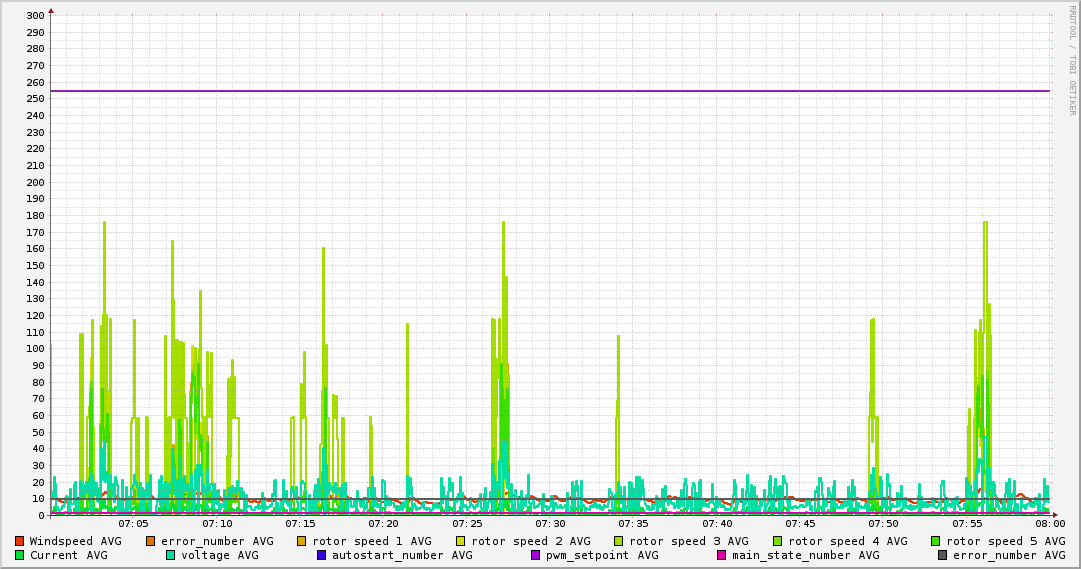Click the green Current AVG legend swatch
The image size is (1081, 569).
point(19,555)
